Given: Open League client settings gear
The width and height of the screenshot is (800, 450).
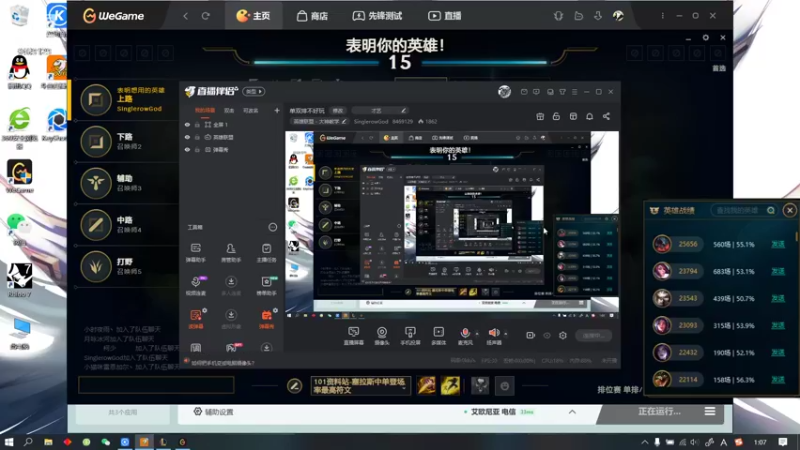Looking at the screenshot, I should point(706,38).
